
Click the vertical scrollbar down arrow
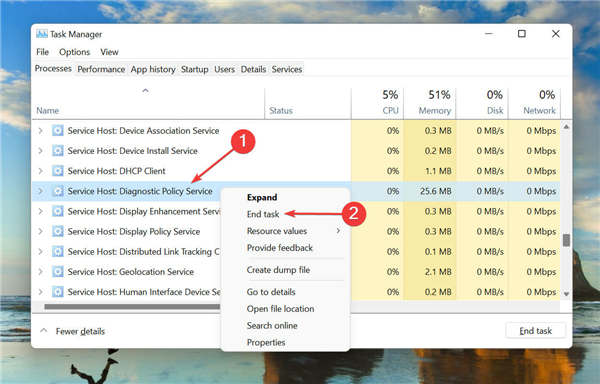click(566, 294)
